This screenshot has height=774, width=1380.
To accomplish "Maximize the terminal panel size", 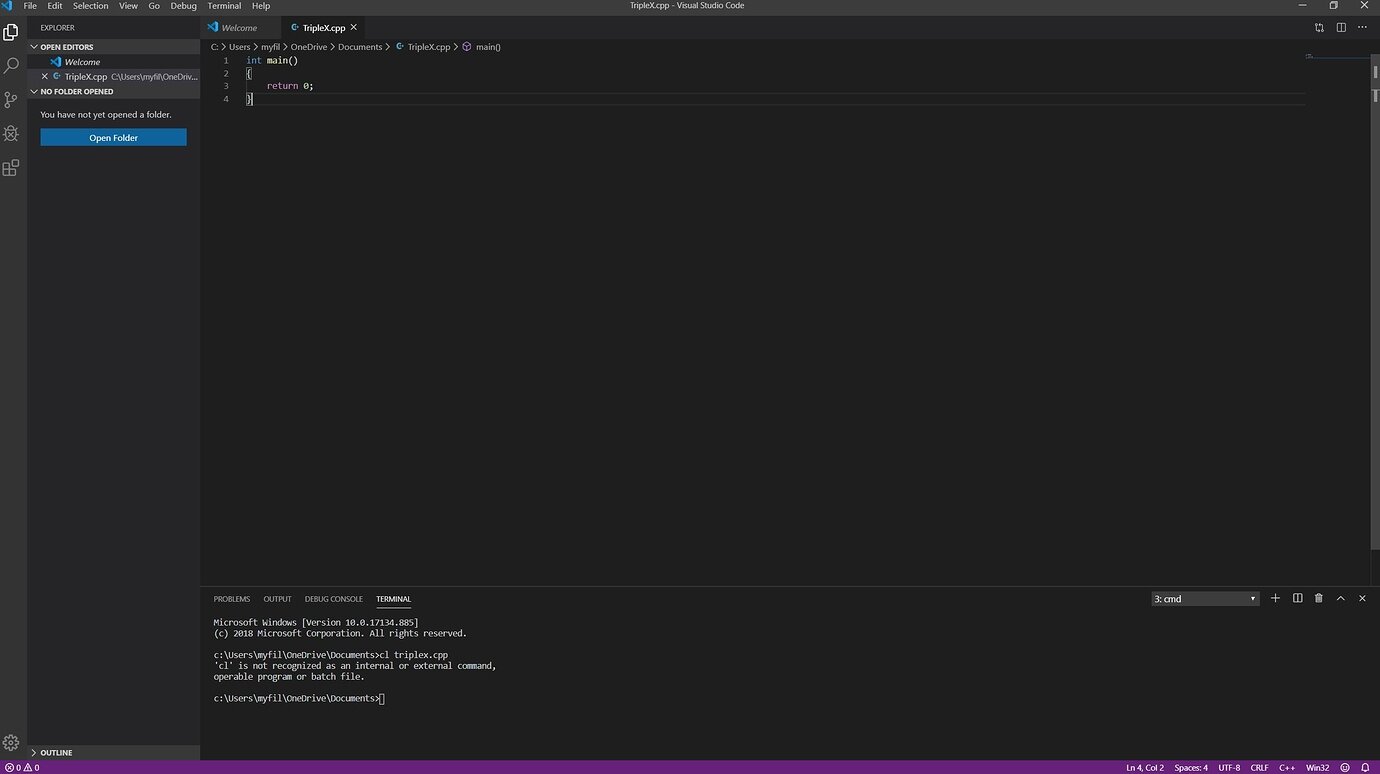I will [x=1341, y=598].
